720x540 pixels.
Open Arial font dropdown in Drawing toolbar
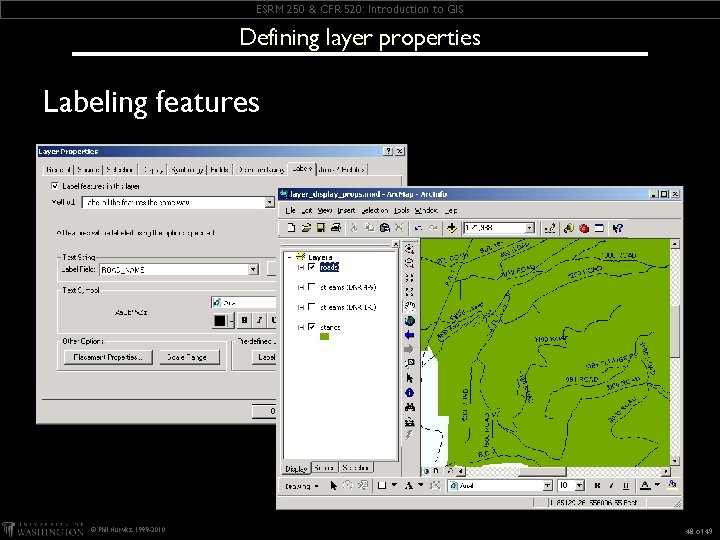point(547,485)
